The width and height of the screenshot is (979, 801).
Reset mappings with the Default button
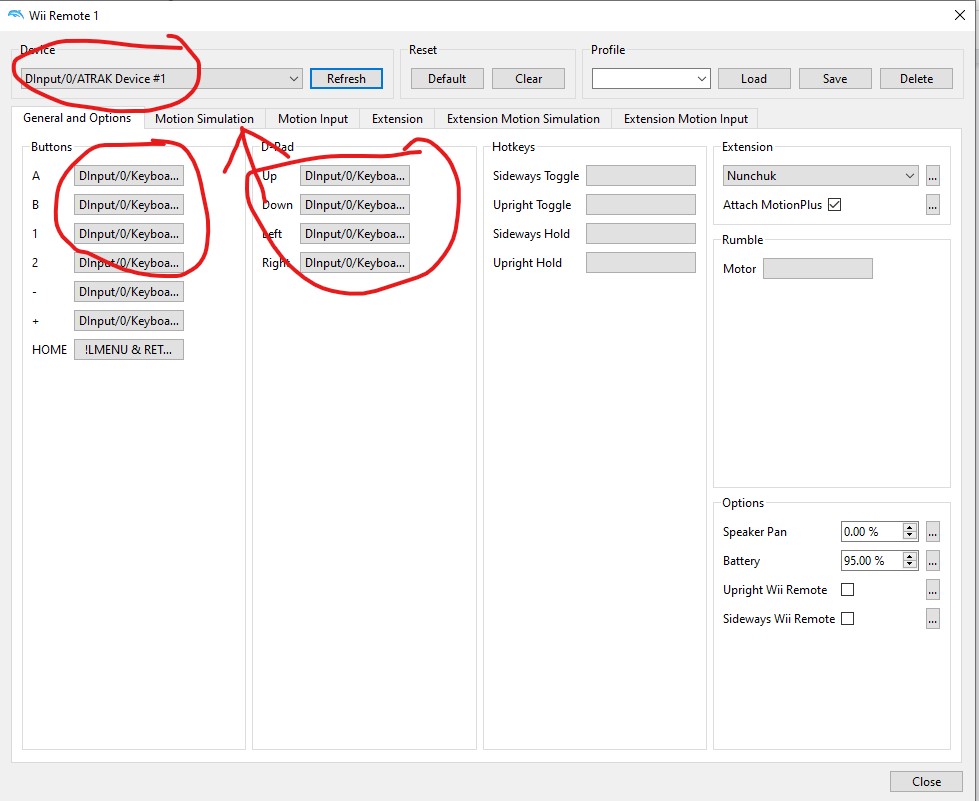tap(447, 79)
